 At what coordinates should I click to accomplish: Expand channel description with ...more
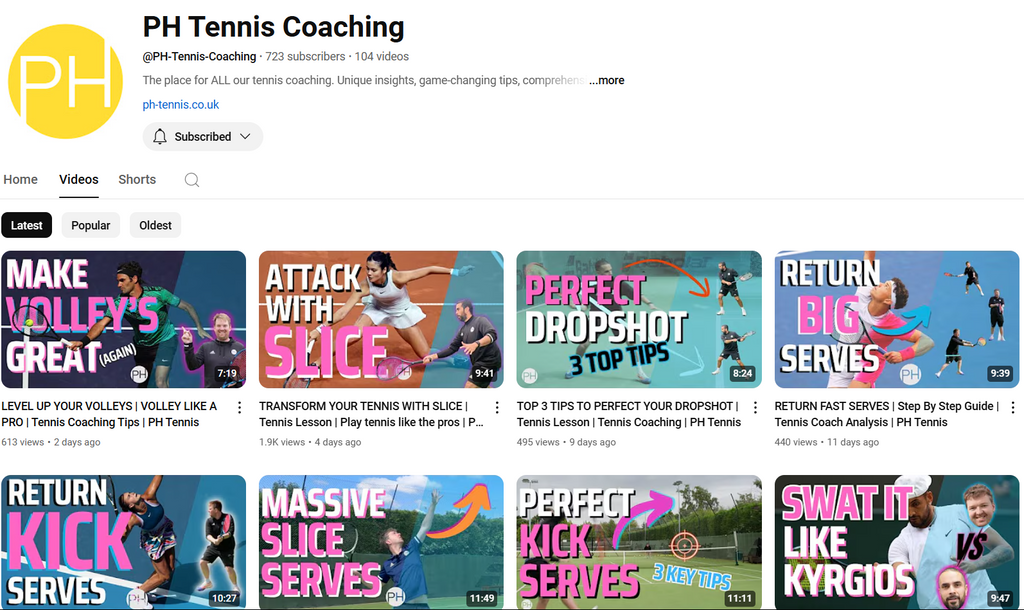tap(607, 80)
